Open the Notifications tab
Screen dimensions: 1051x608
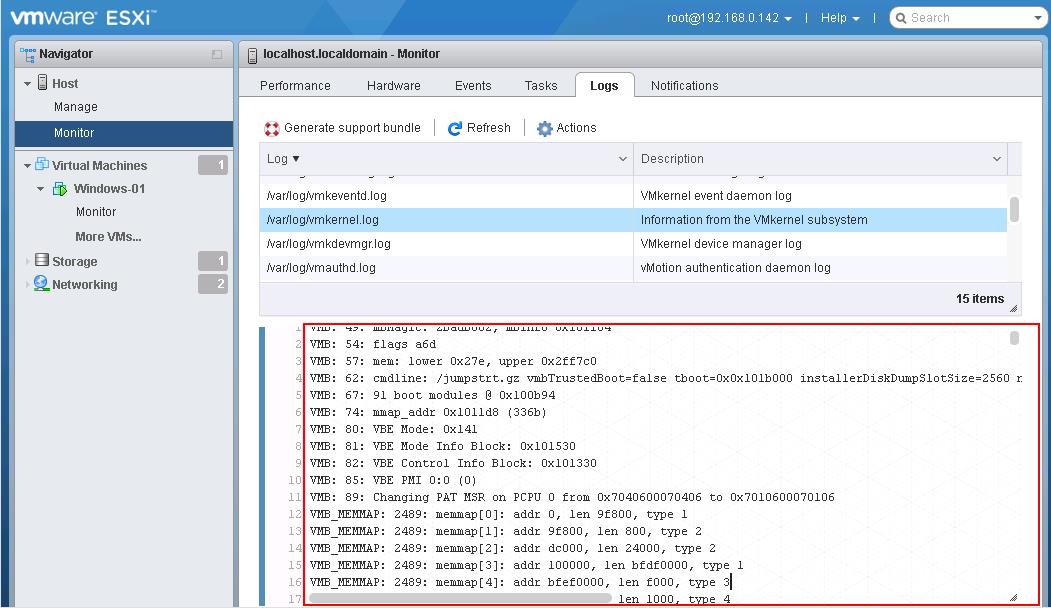(x=684, y=86)
